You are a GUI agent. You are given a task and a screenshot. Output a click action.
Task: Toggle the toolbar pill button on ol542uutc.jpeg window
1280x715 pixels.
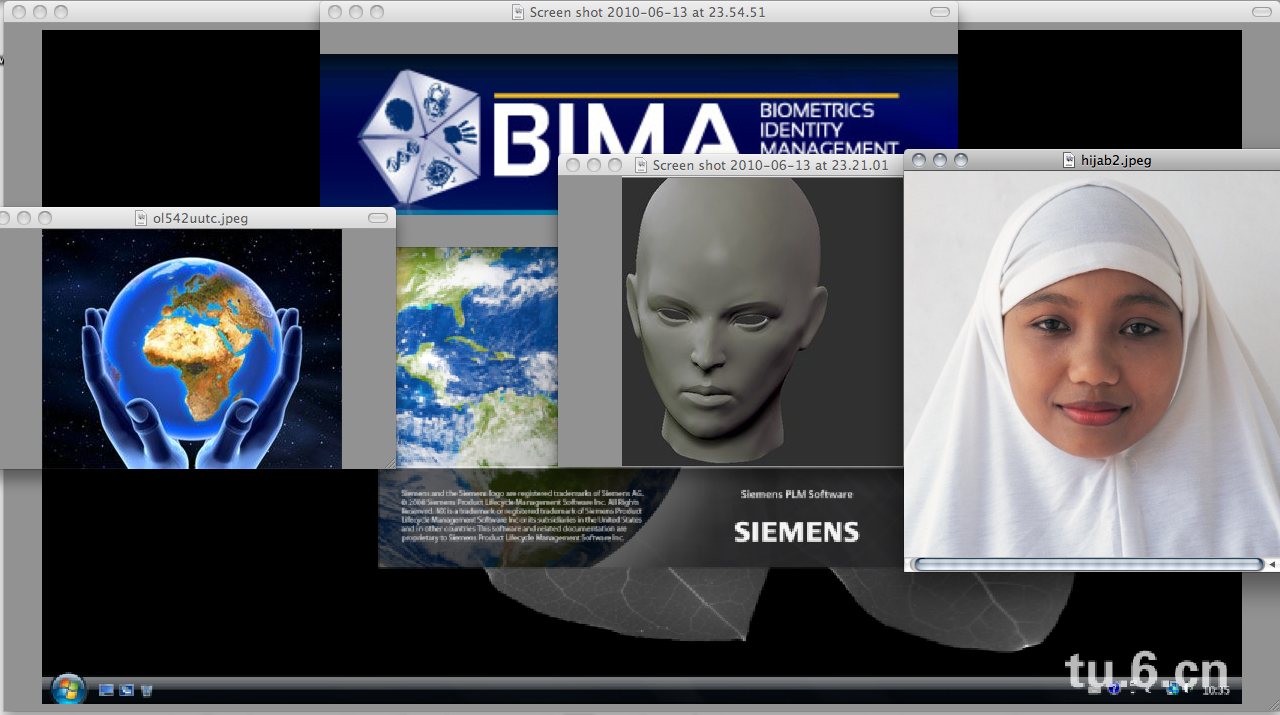(x=377, y=218)
